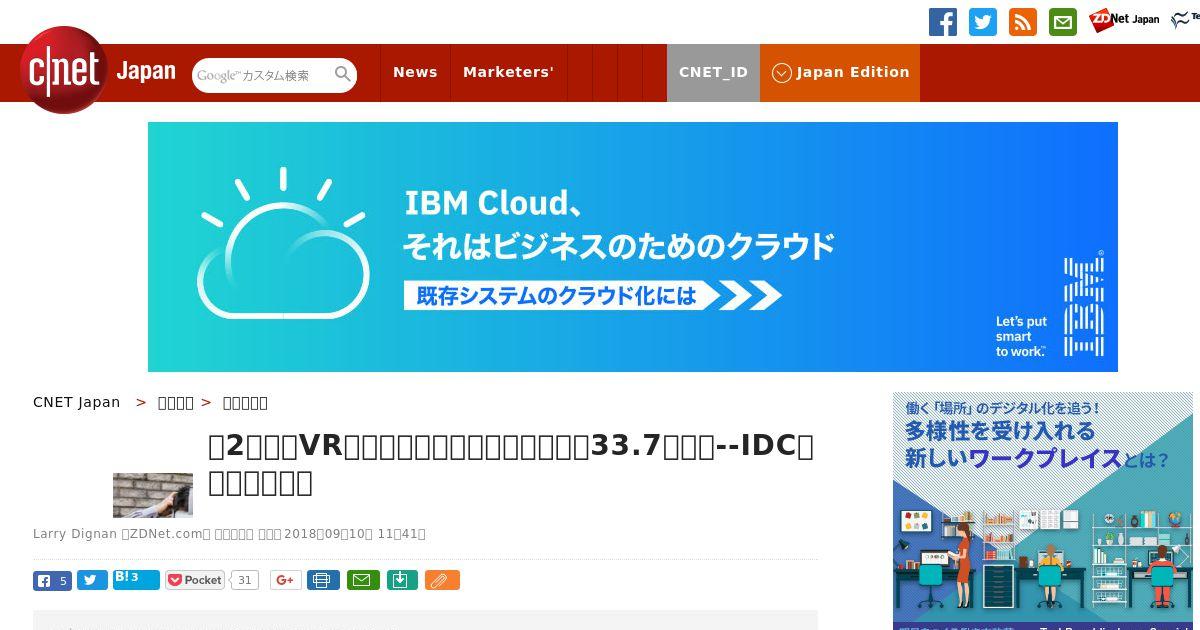Image resolution: width=1200 pixels, height=630 pixels.
Task: Share article via Twitter bird button
Action: tap(92, 580)
